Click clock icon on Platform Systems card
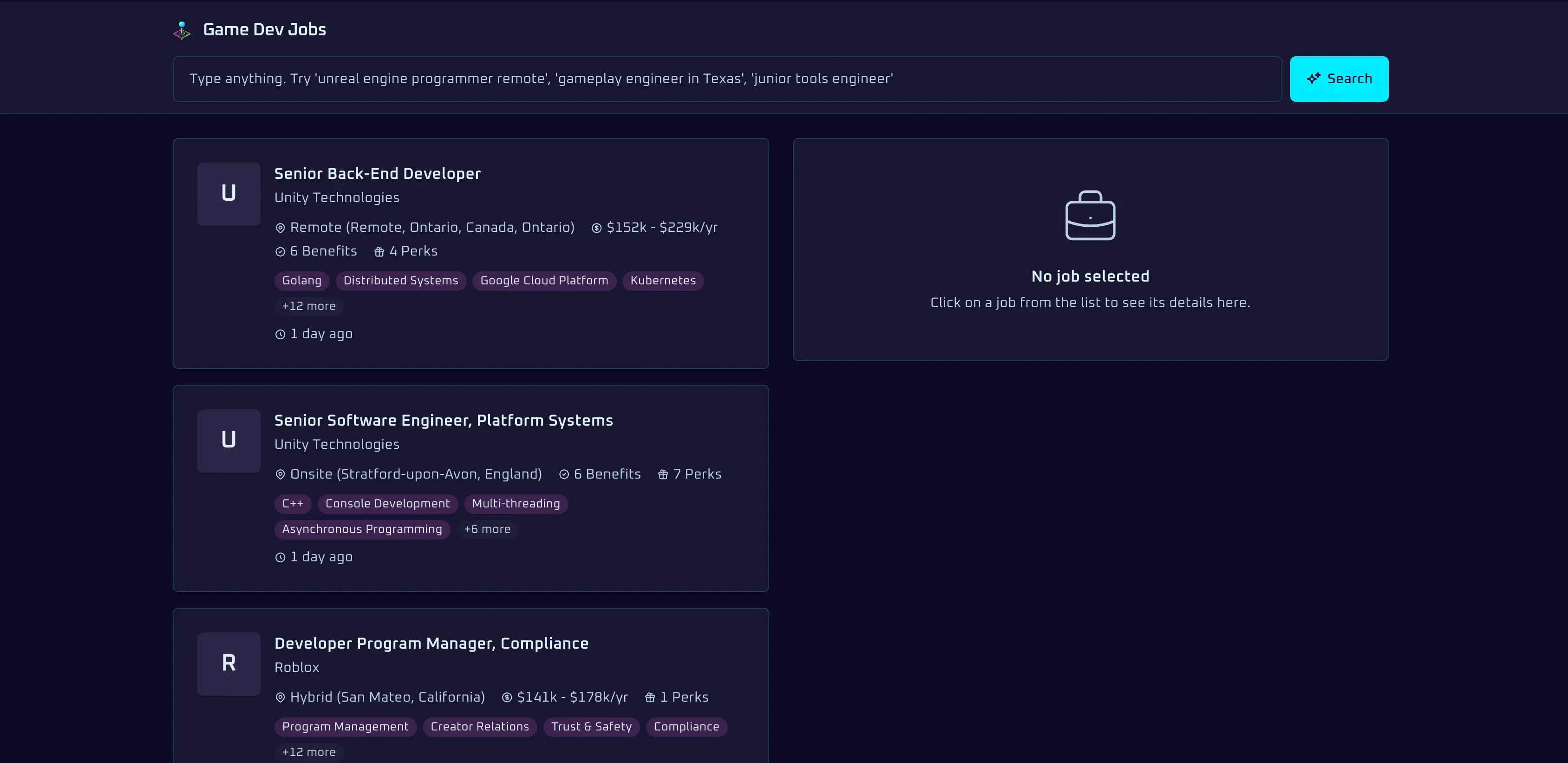Viewport: 1568px width, 763px height. 280,557
